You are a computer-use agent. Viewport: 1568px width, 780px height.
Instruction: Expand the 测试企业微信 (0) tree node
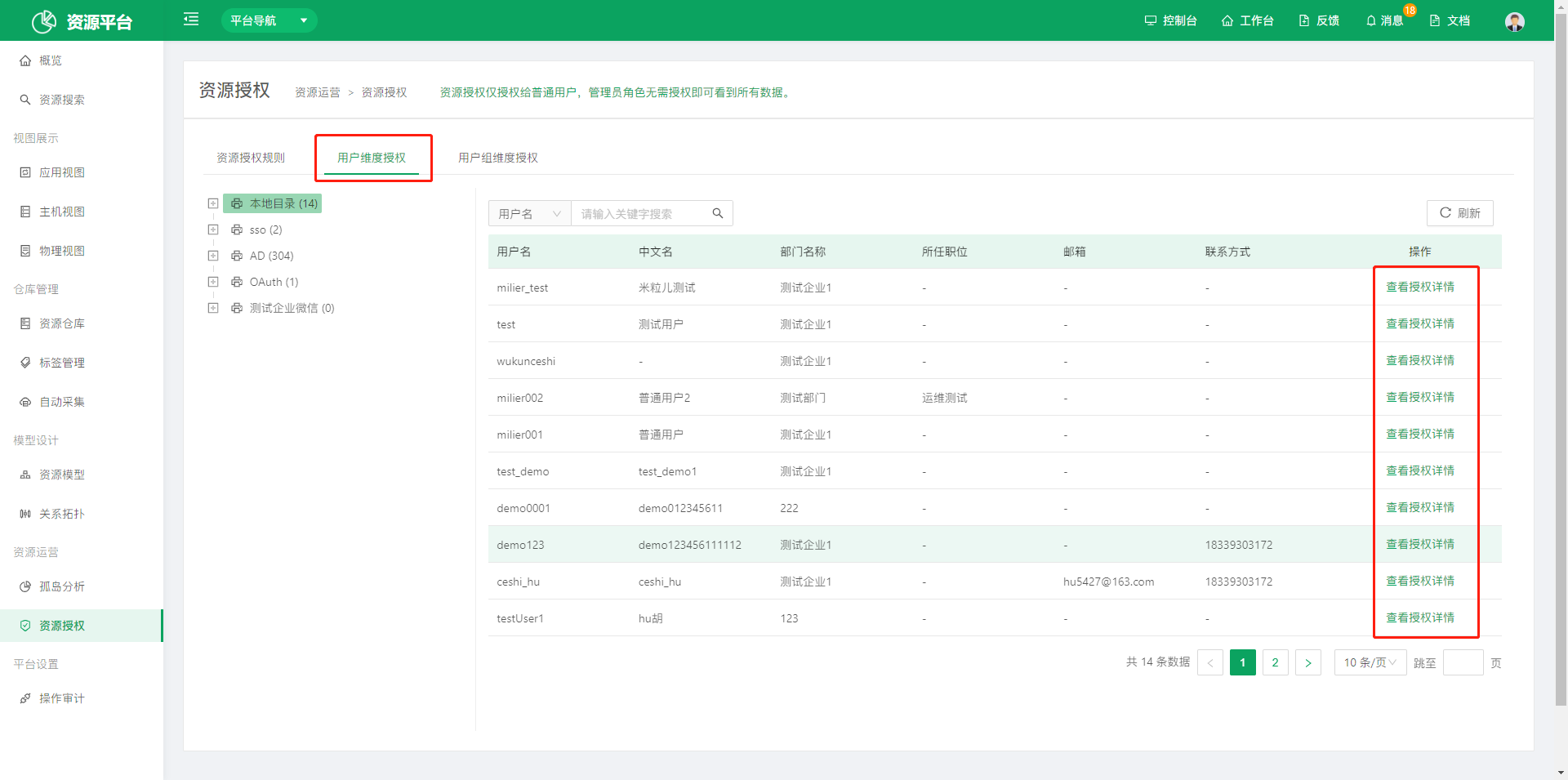[x=213, y=308]
